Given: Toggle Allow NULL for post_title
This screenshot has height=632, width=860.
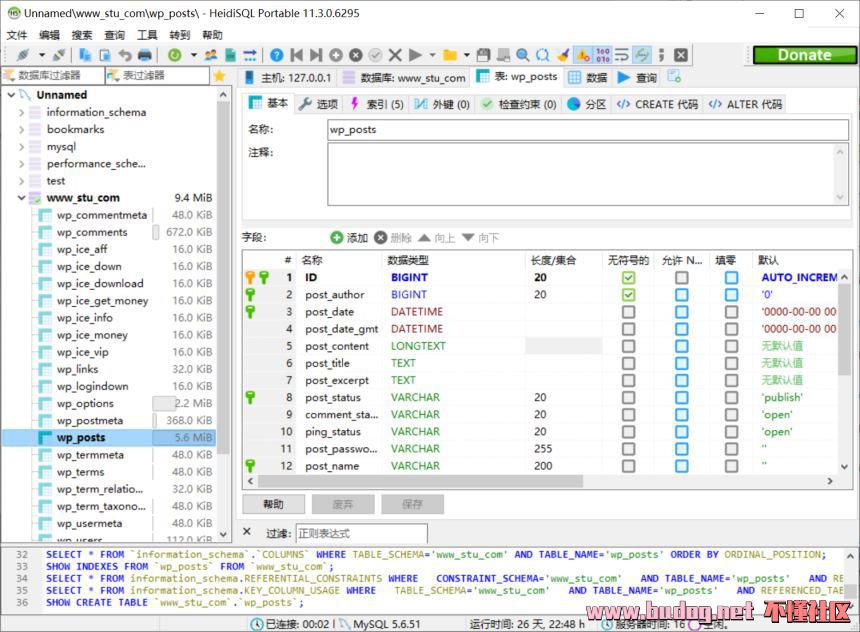Looking at the screenshot, I should click(682, 363).
